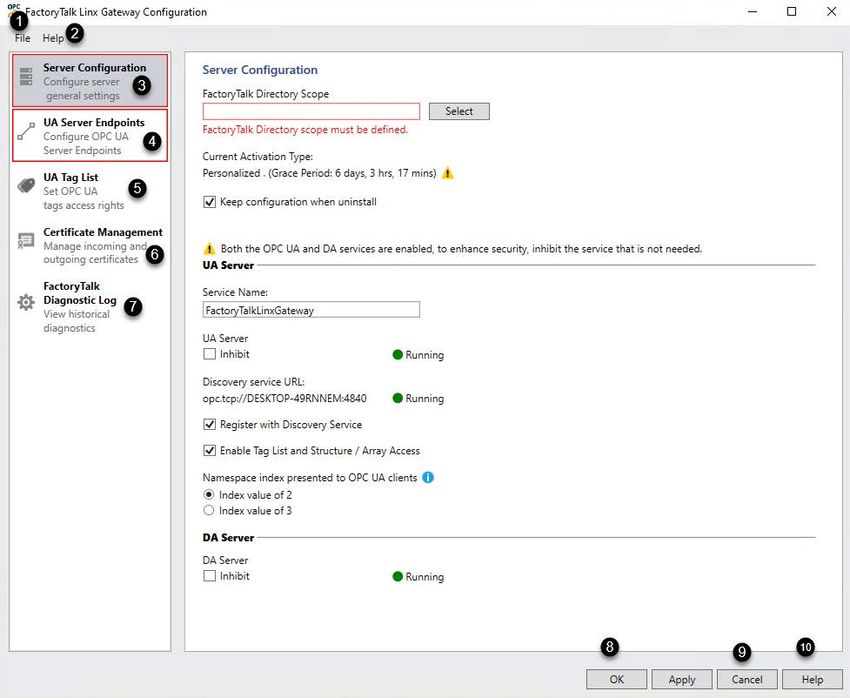Click the discovery URL opc.tcp://DESKTOP-49RNNEM:4840
The image size is (850, 698).
coord(285,398)
